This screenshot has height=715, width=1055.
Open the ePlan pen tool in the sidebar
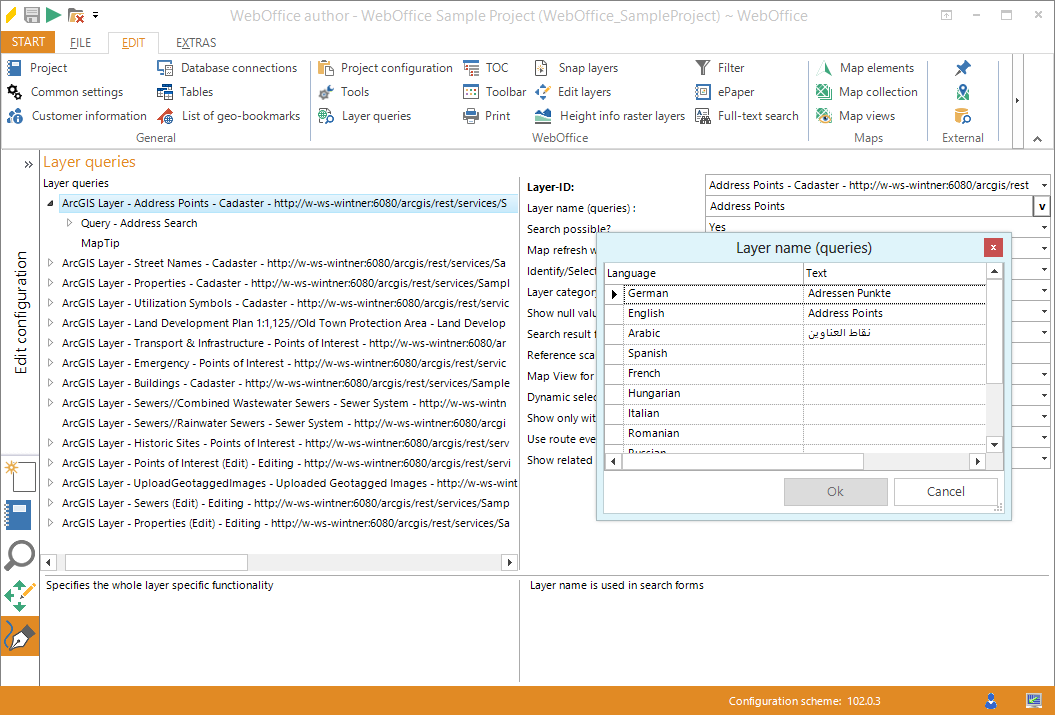(20, 634)
